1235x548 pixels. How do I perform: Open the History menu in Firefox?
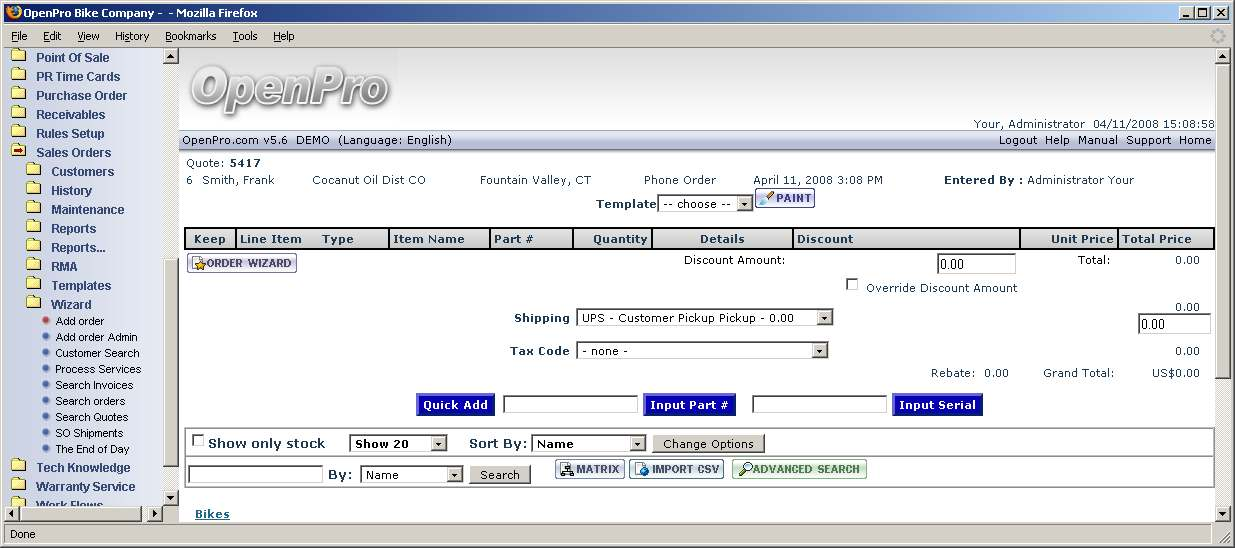pyautogui.click(x=132, y=36)
